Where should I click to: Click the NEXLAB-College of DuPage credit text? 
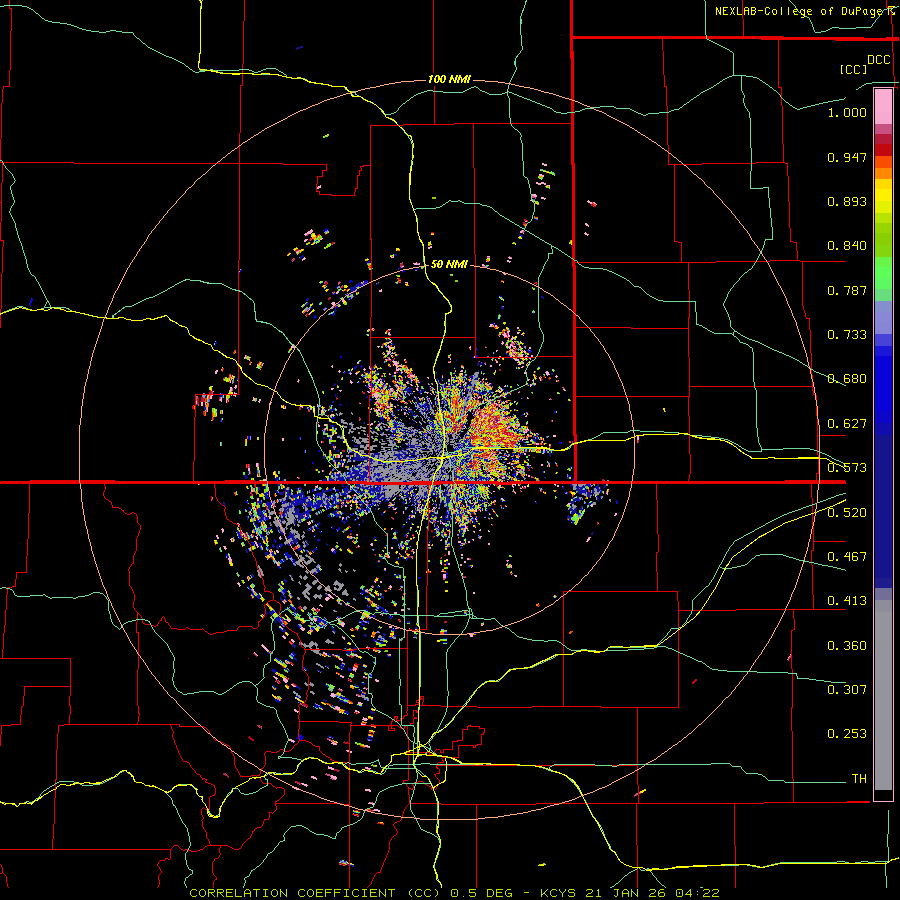tap(802, 11)
